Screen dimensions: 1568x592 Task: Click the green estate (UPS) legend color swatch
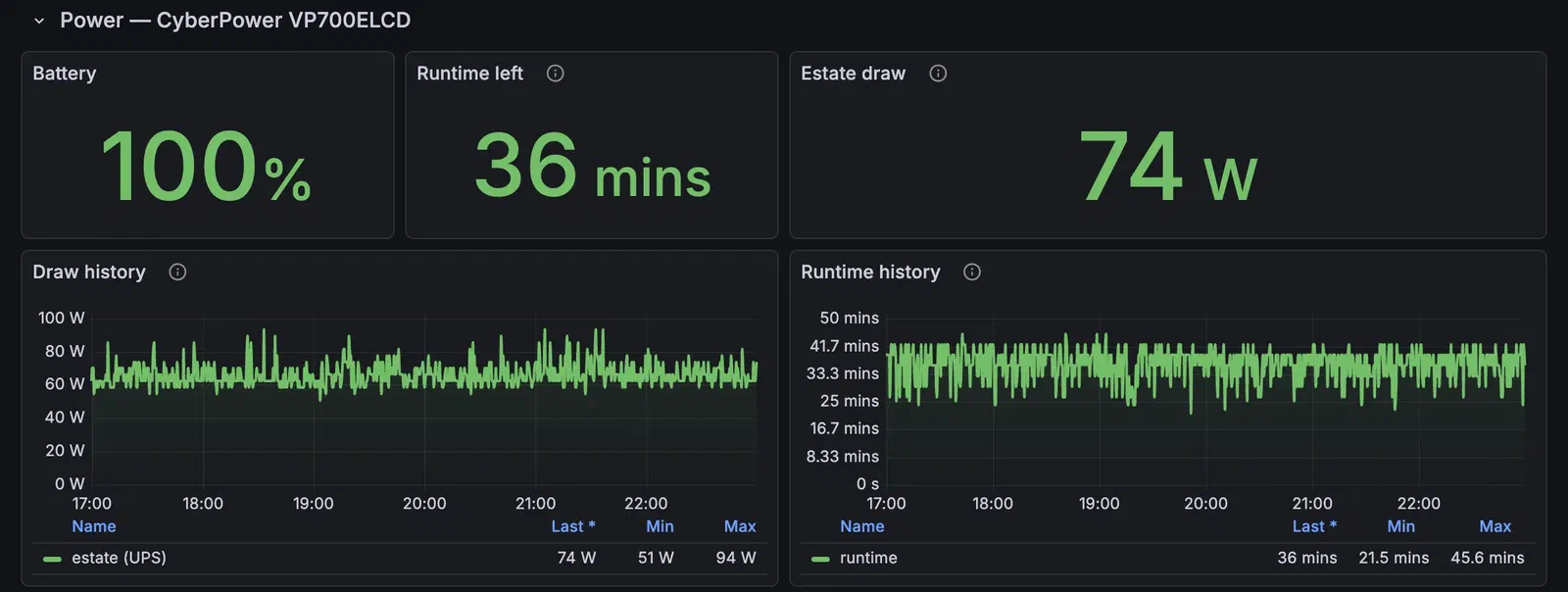(x=53, y=559)
